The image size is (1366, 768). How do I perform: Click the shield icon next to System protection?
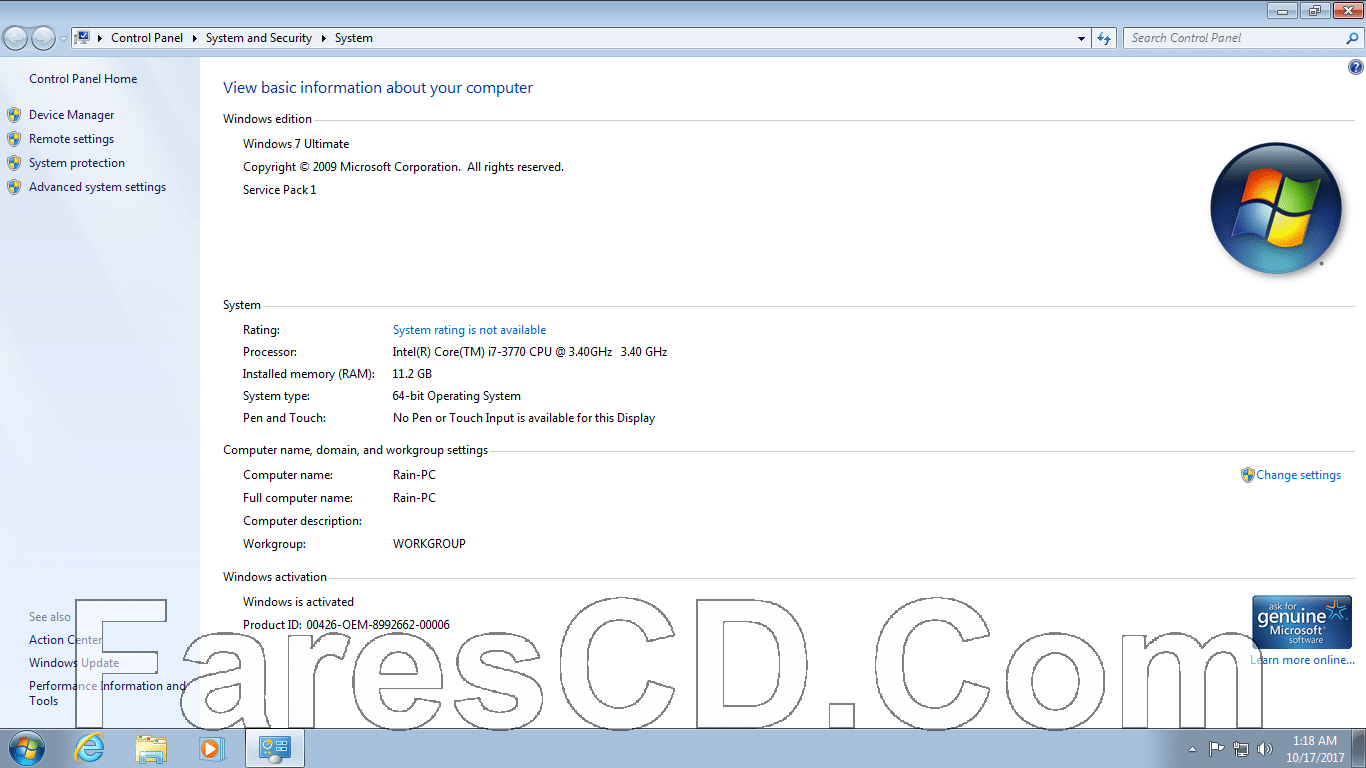[x=14, y=163]
